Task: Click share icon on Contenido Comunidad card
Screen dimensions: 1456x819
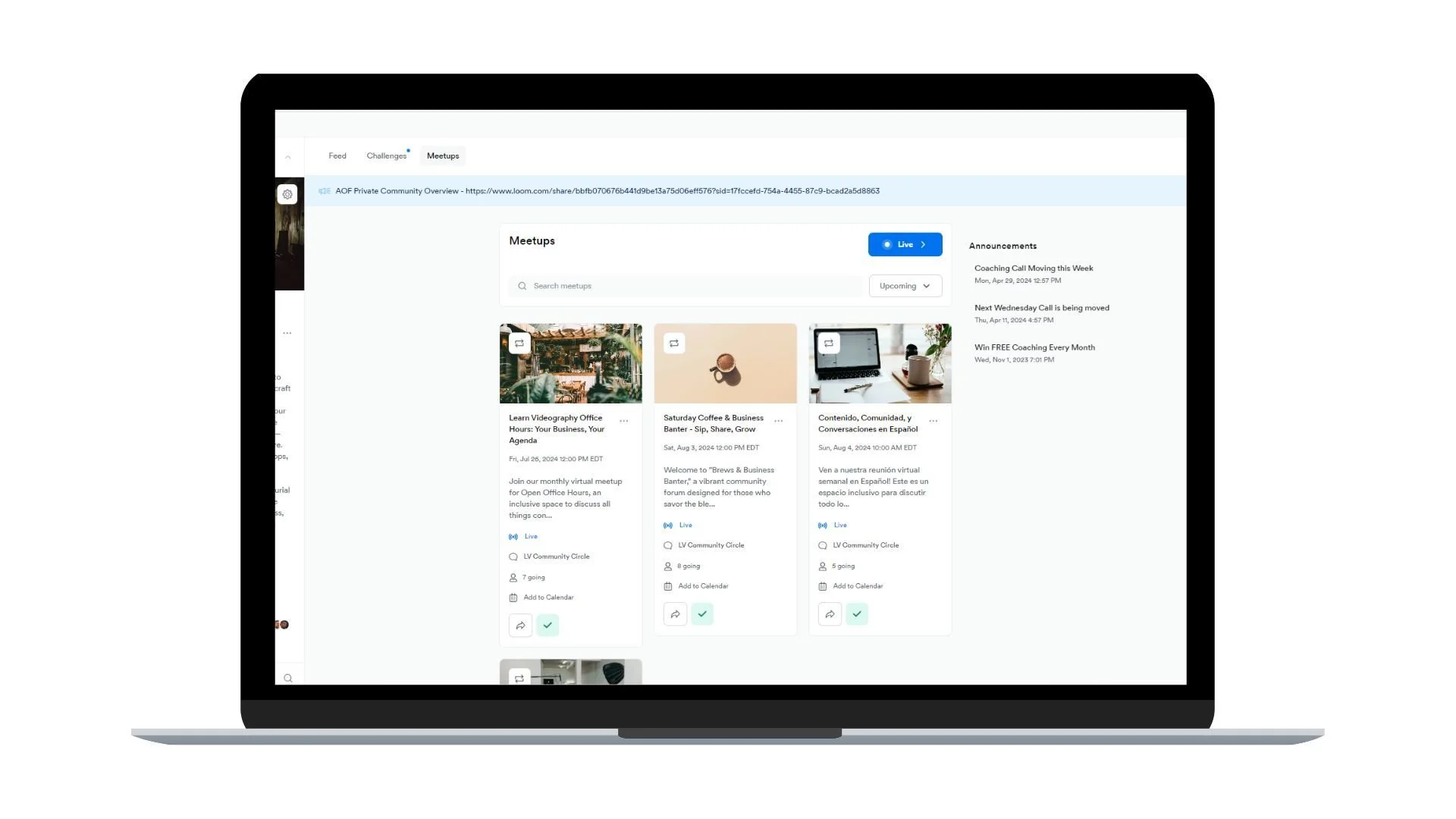Action: 830,614
